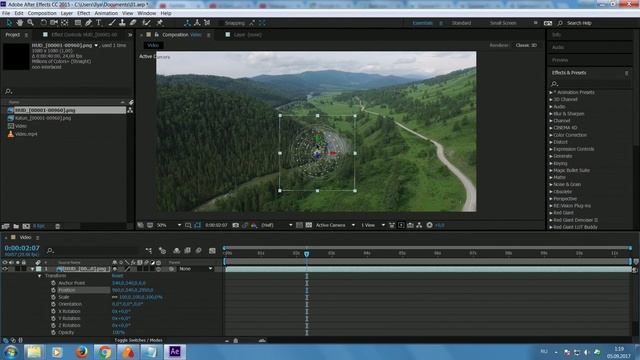Create new composition from Project panel
The height and width of the screenshot is (360, 640).
pos(26,226)
